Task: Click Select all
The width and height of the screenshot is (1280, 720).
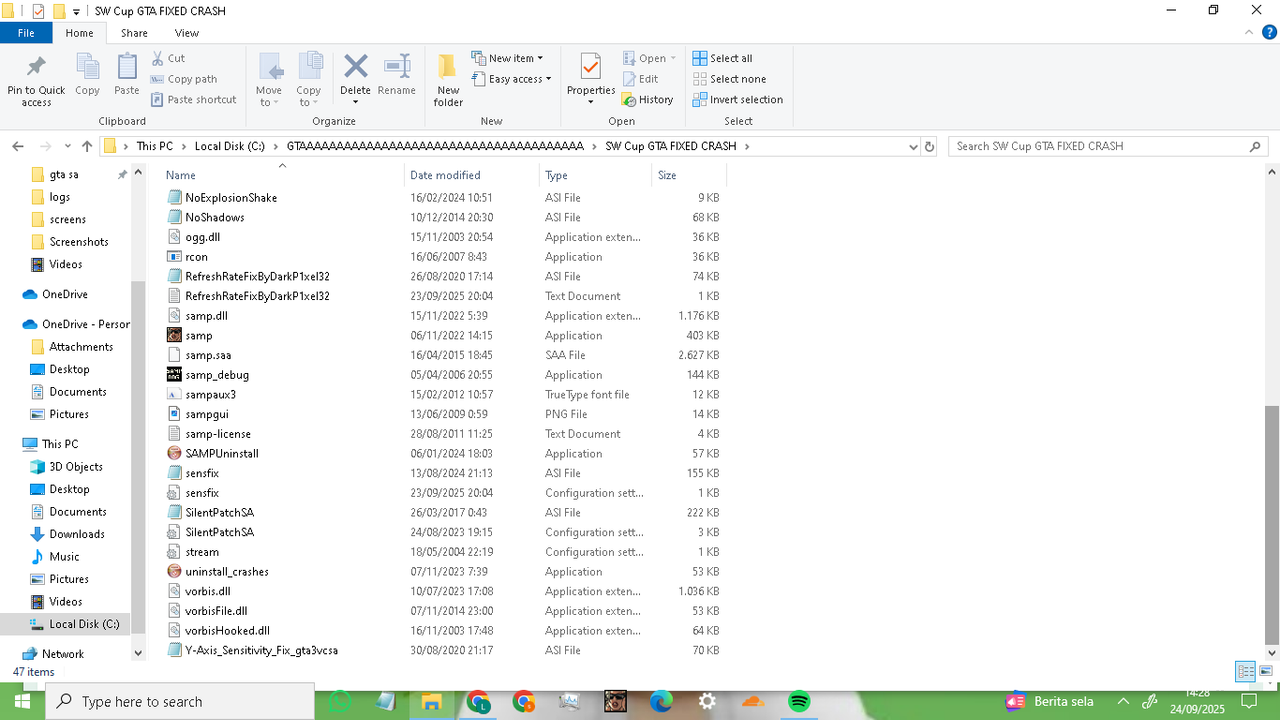Action: [x=722, y=58]
